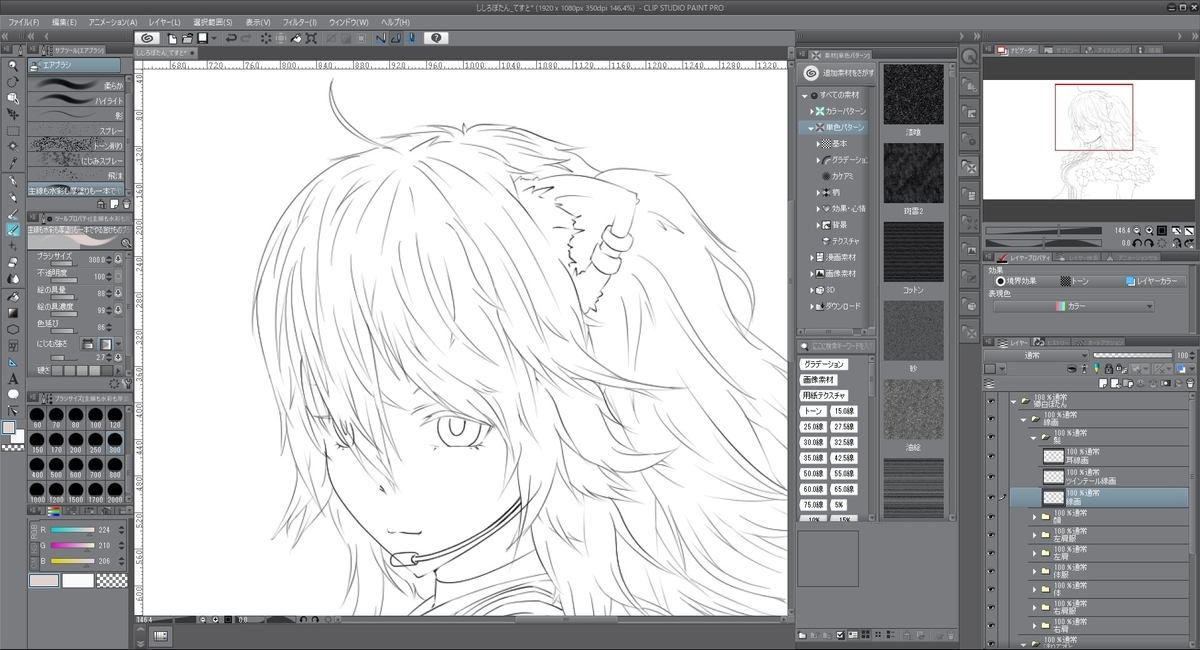1200x650 pixels.
Task: Collapse the 髪 layer folder
Action: (x=1034, y=437)
